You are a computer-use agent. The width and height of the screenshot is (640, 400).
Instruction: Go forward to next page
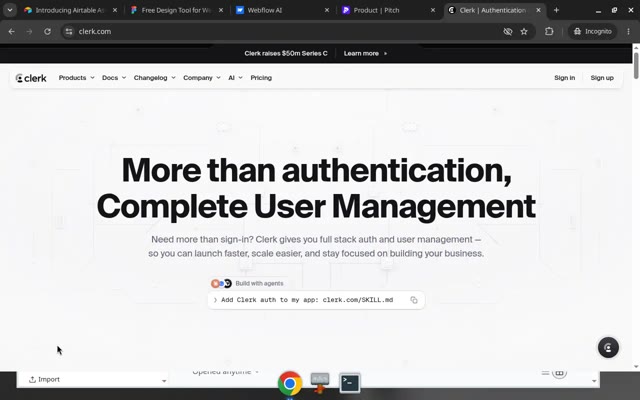(29, 31)
